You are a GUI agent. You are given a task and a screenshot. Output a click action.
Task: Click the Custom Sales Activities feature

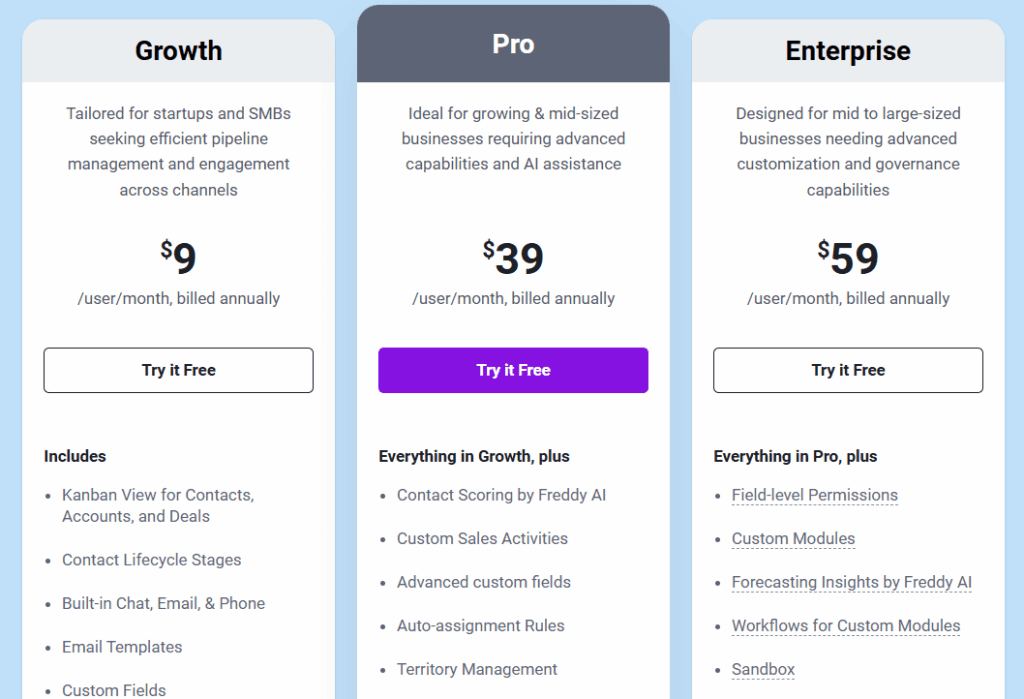tap(482, 538)
